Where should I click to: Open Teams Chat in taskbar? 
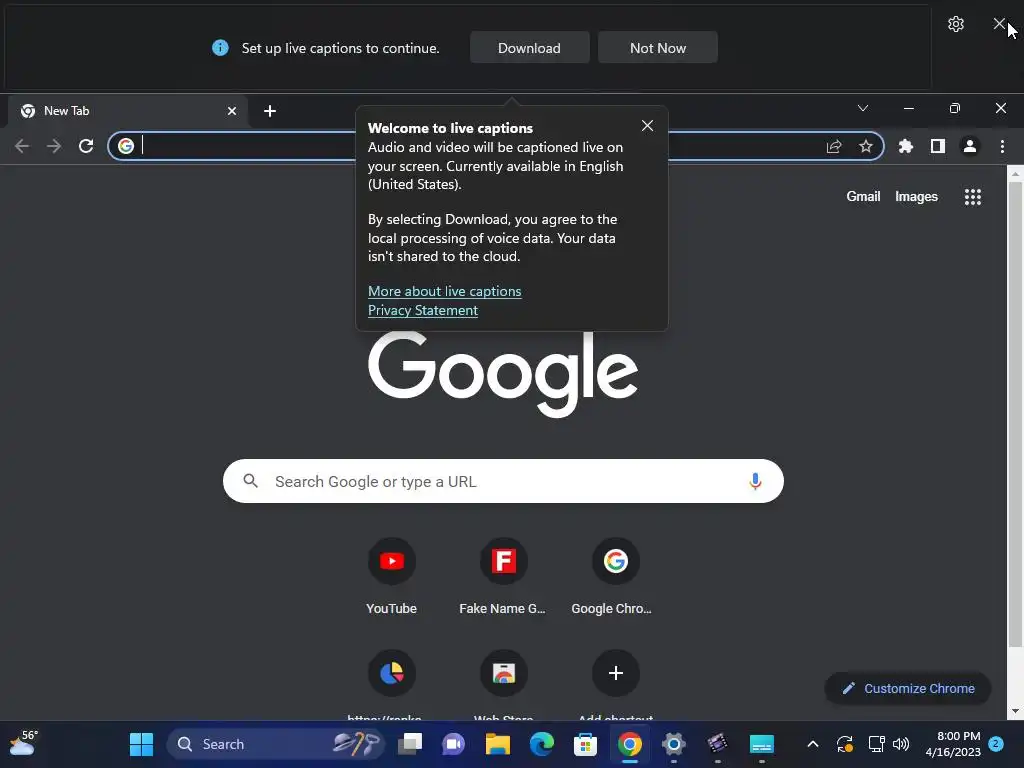(x=454, y=744)
